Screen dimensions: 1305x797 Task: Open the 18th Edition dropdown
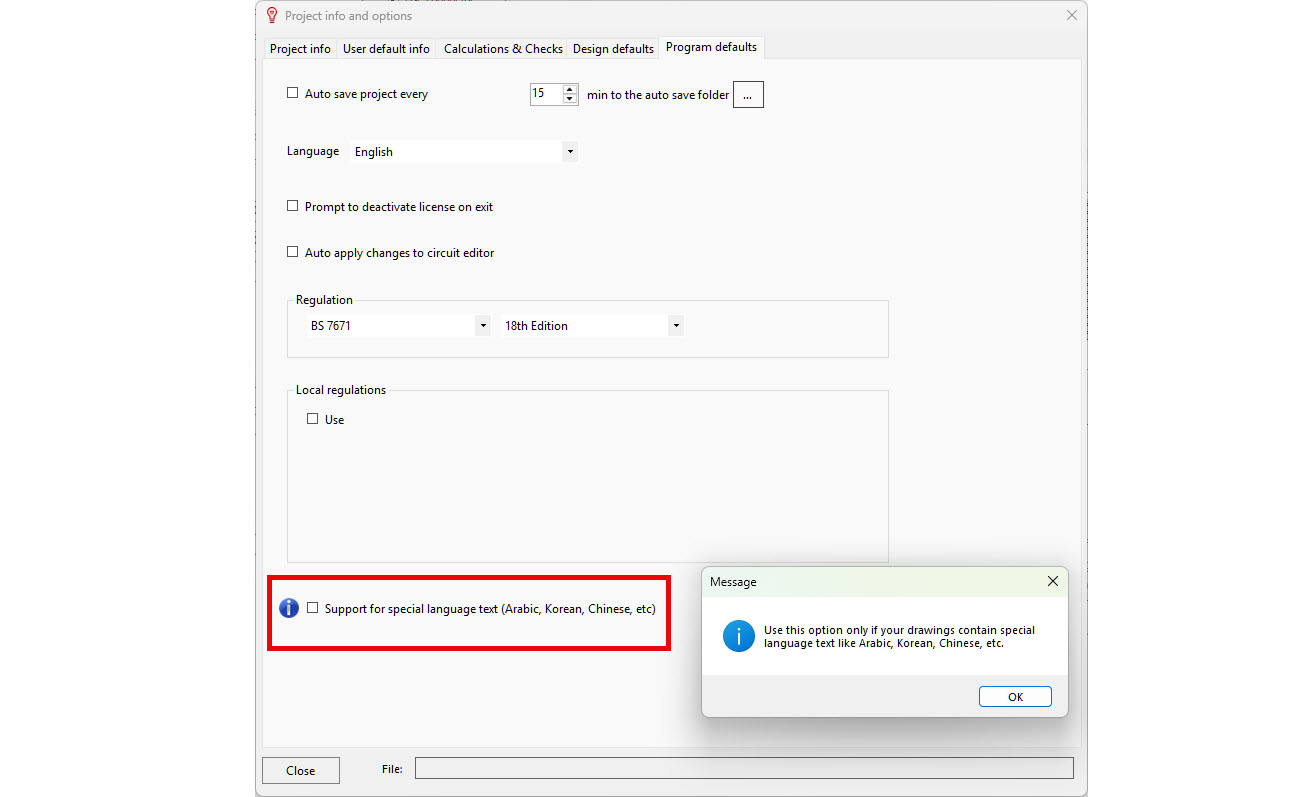point(676,326)
